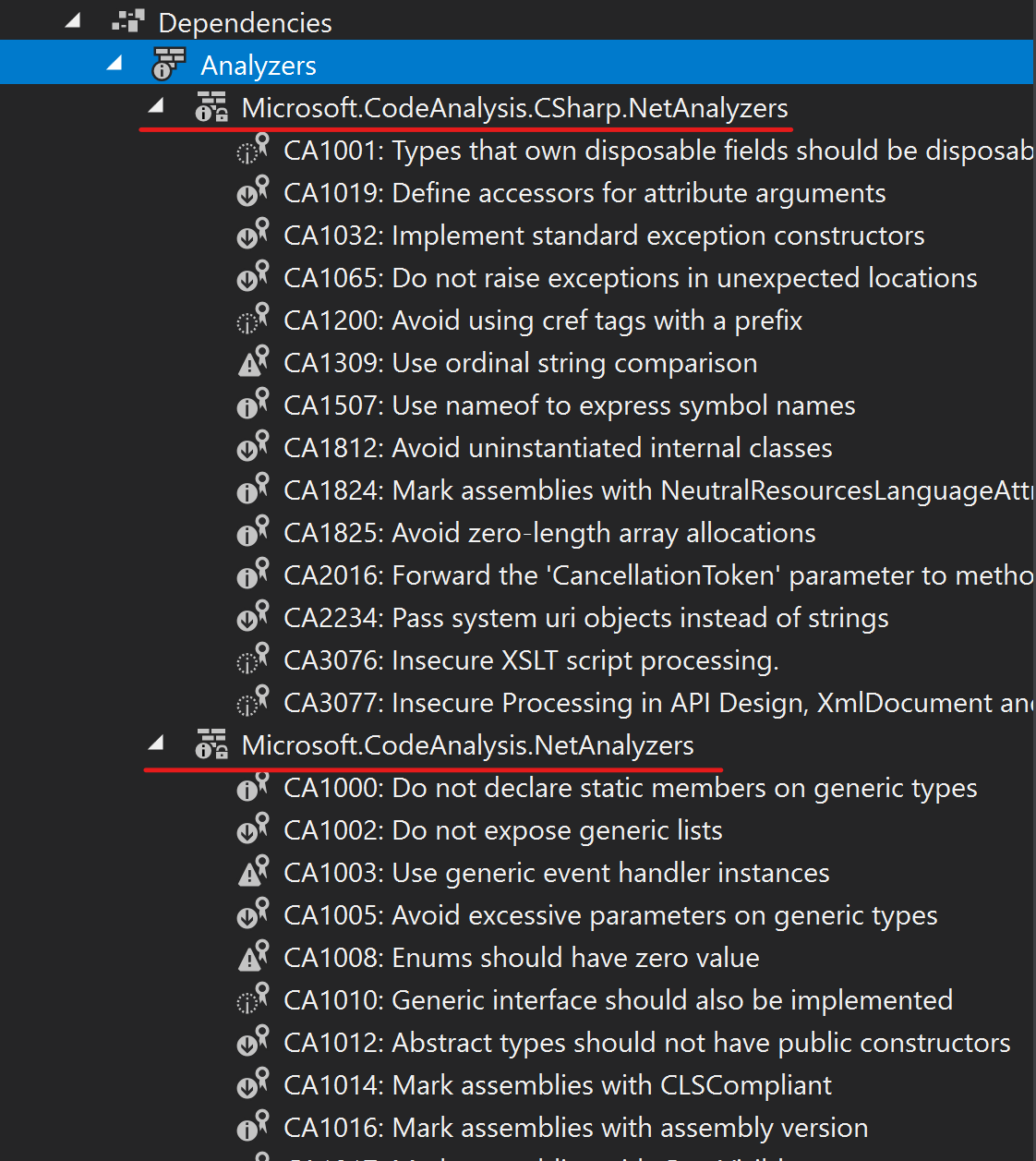Screen dimensions: 1036x1161
Task: Click the CA3076 rule severity icon
Action: coord(252,659)
